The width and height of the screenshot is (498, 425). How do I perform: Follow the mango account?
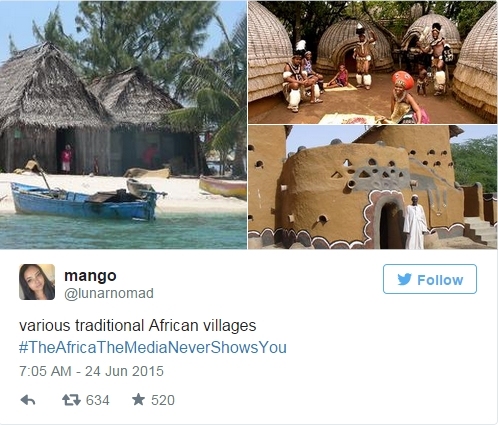(x=430, y=279)
